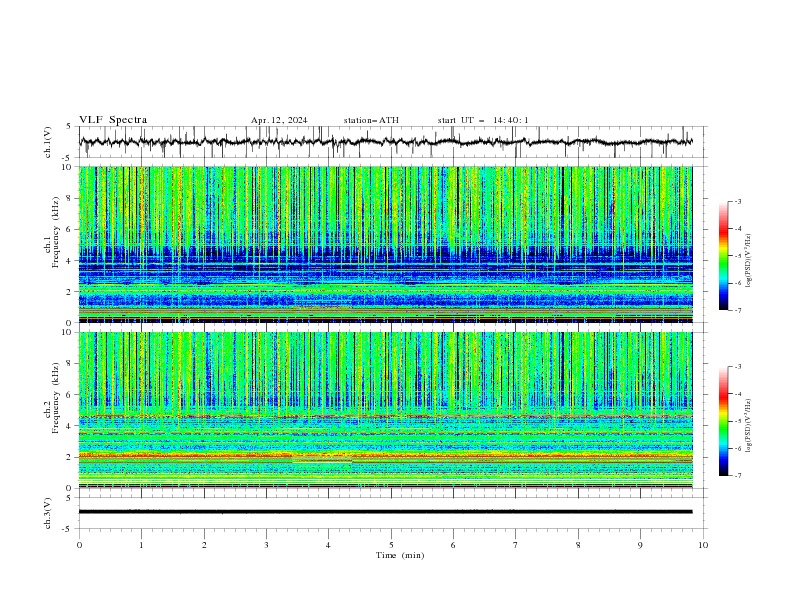Click the ch.3 flat waveform trace

tap(385, 512)
